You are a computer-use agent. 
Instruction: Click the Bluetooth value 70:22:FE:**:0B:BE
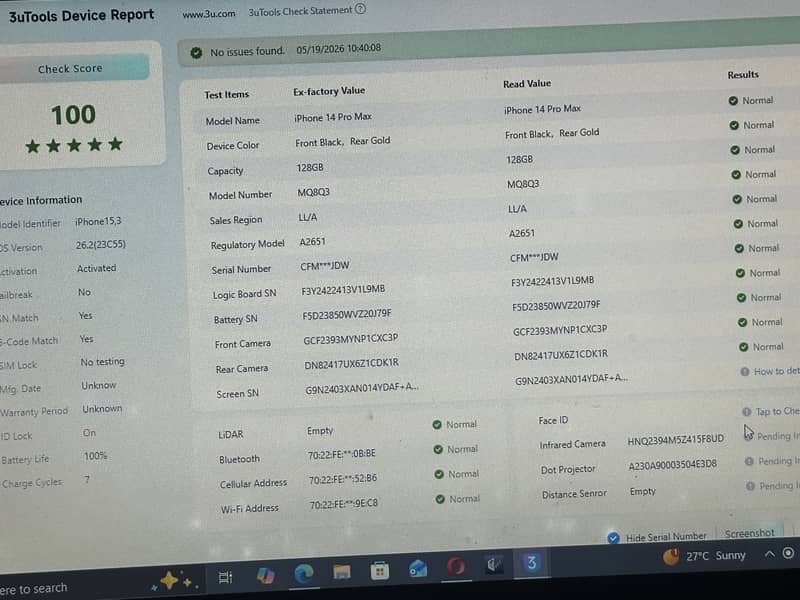[x=341, y=454]
